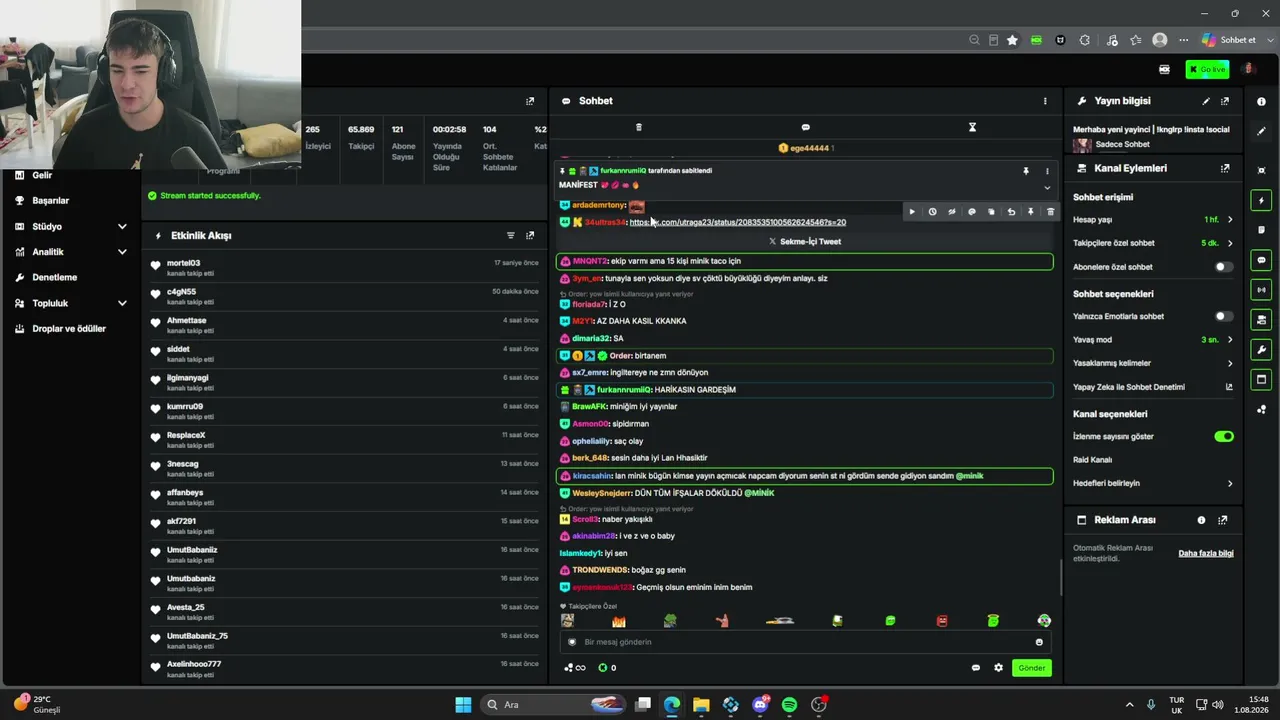Image resolution: width=1280 pixels, height=720 pixels.
Task: Select the hourglass icon in chat toolbar
Action: click(972, 127)
